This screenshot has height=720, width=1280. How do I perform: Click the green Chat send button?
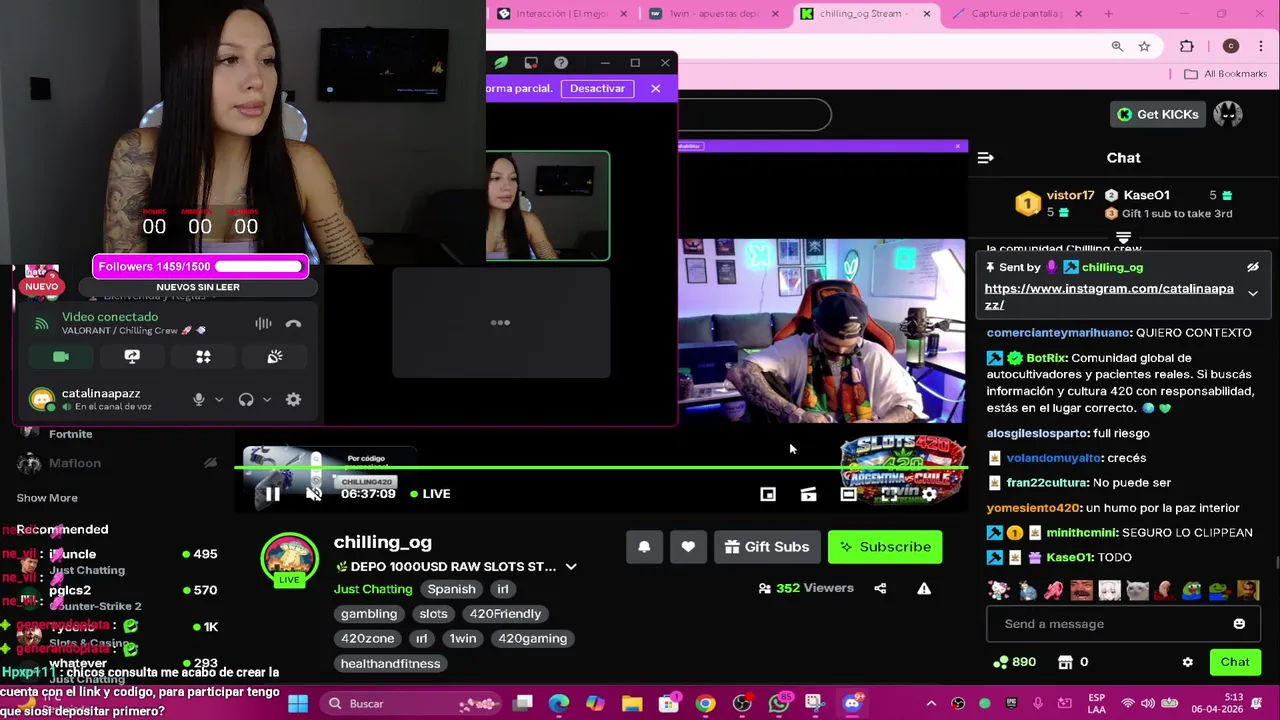coord(1235,662)
